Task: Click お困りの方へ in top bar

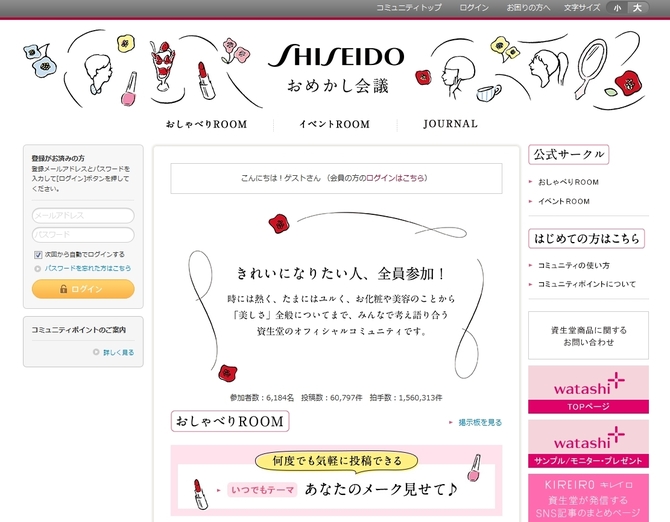Action: [x=528, y=8]
